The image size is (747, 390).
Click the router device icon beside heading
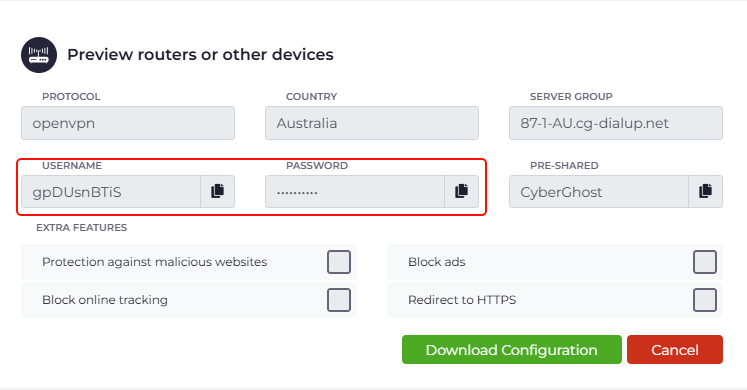[39, 55]
